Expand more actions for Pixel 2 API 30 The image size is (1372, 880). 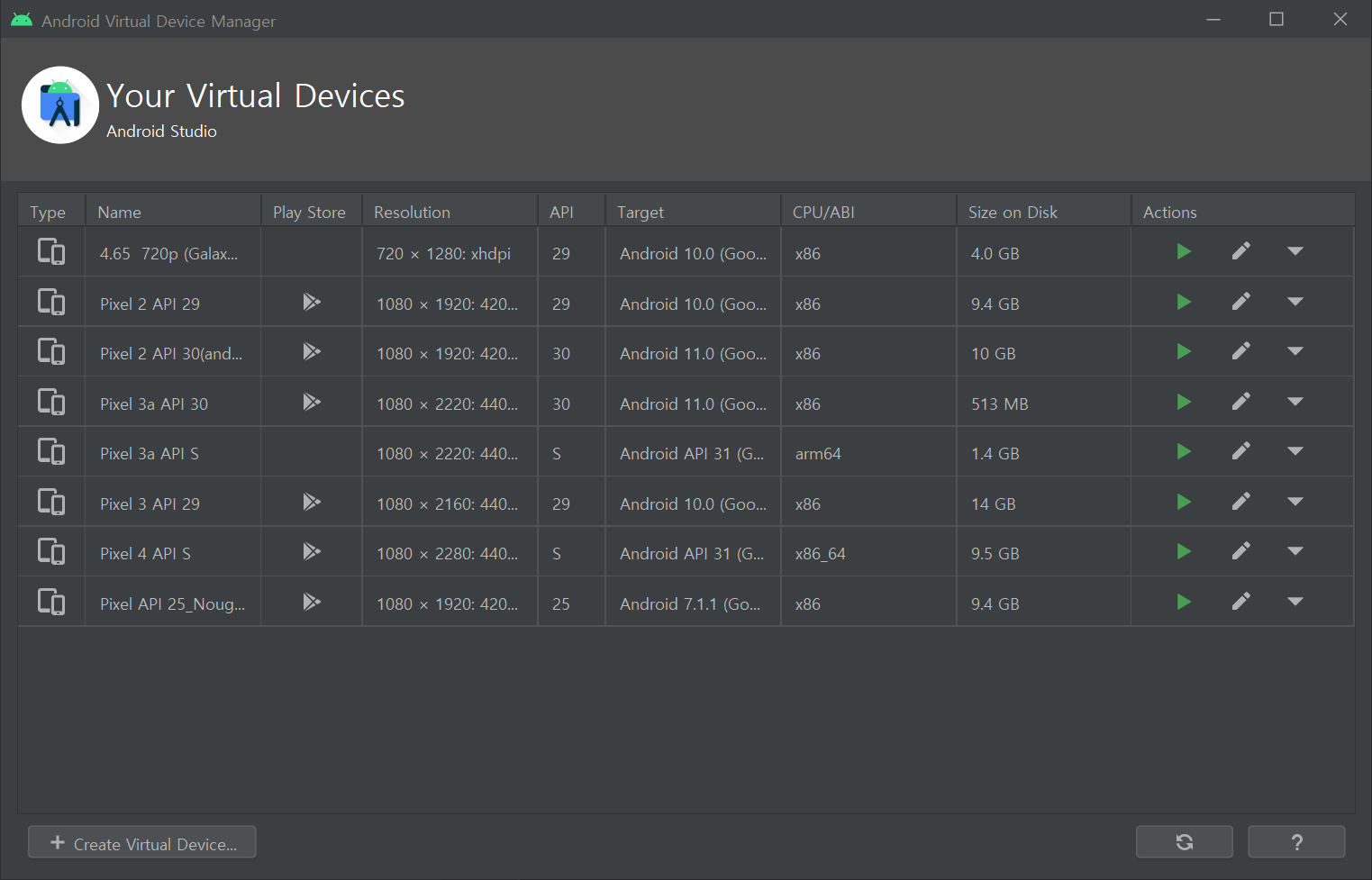click(1295, 352)
